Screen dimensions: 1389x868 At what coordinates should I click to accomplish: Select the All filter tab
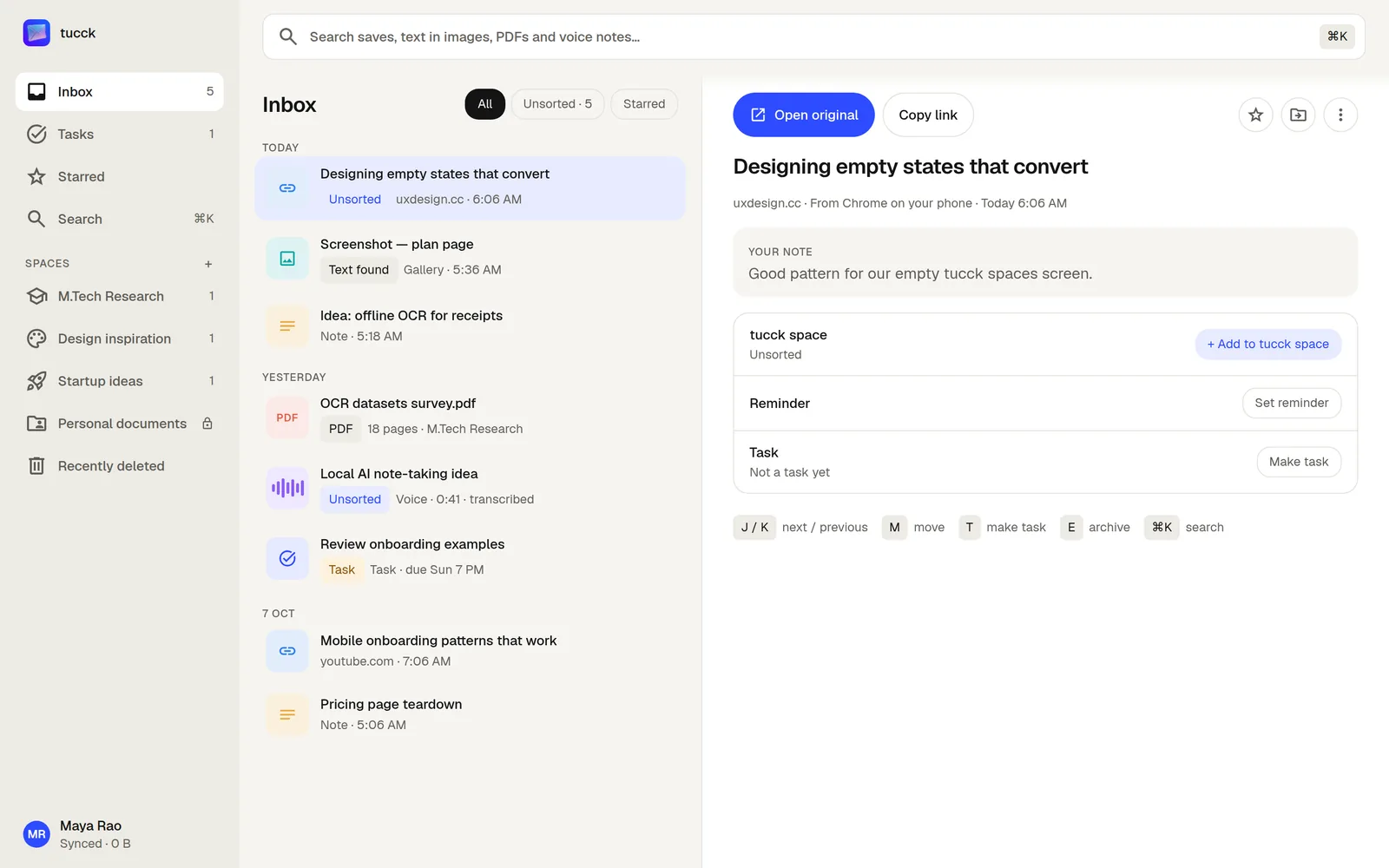(x=484, y=104)
